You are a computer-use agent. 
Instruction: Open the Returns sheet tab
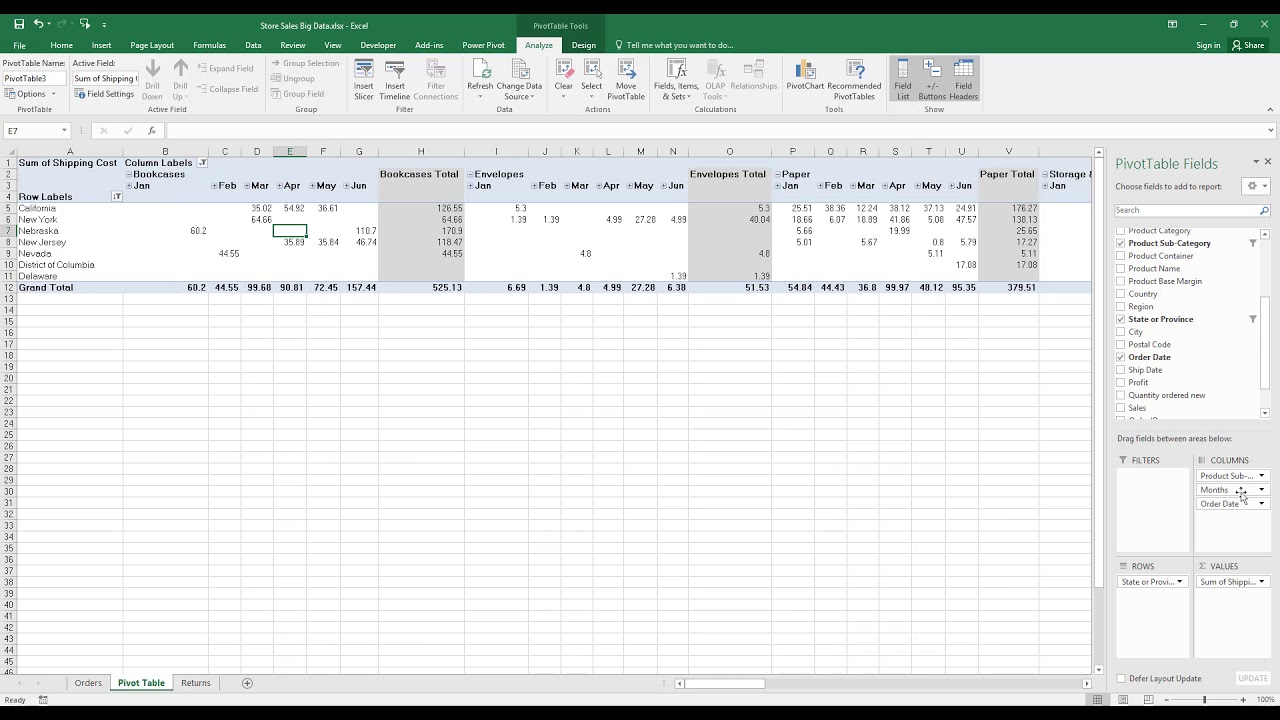click(x=196, y=683)
